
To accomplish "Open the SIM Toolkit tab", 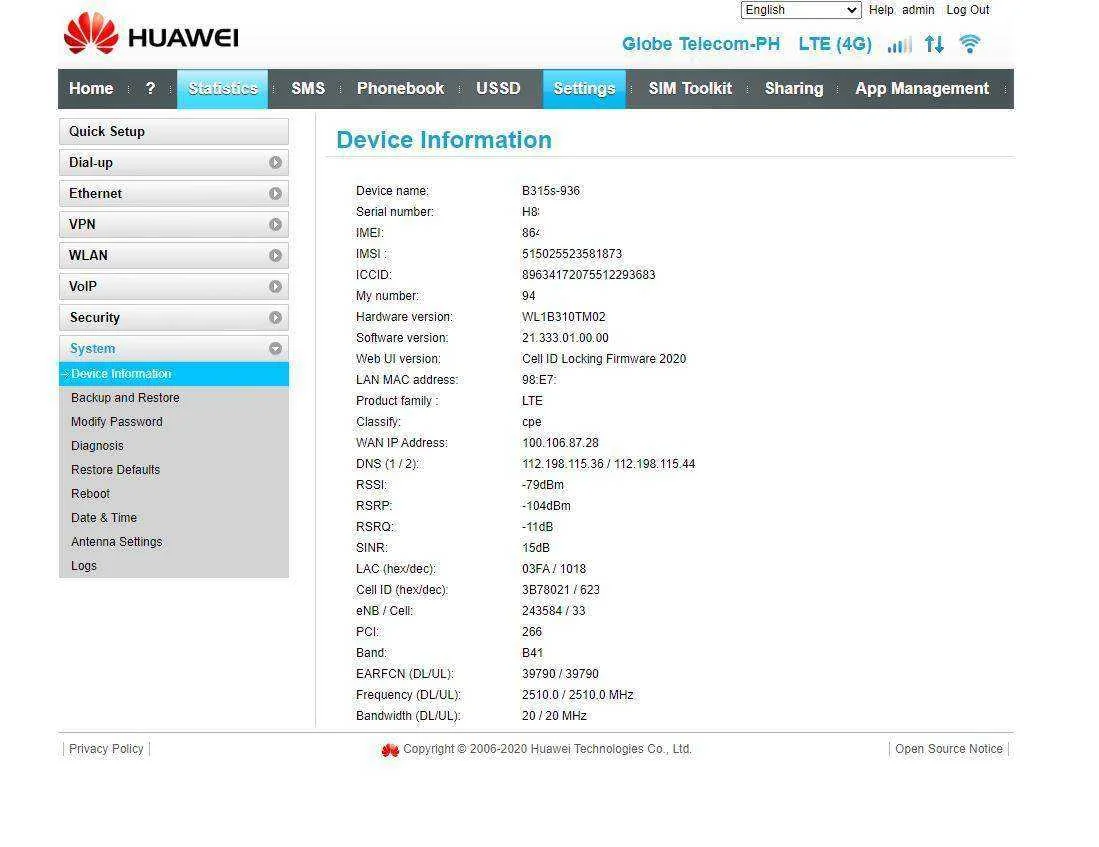I will click(x=690, y=88).
